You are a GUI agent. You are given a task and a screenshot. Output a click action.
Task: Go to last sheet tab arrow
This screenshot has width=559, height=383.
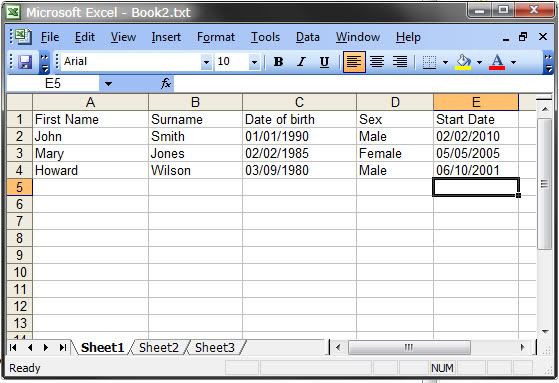click(x=62, y=347)
